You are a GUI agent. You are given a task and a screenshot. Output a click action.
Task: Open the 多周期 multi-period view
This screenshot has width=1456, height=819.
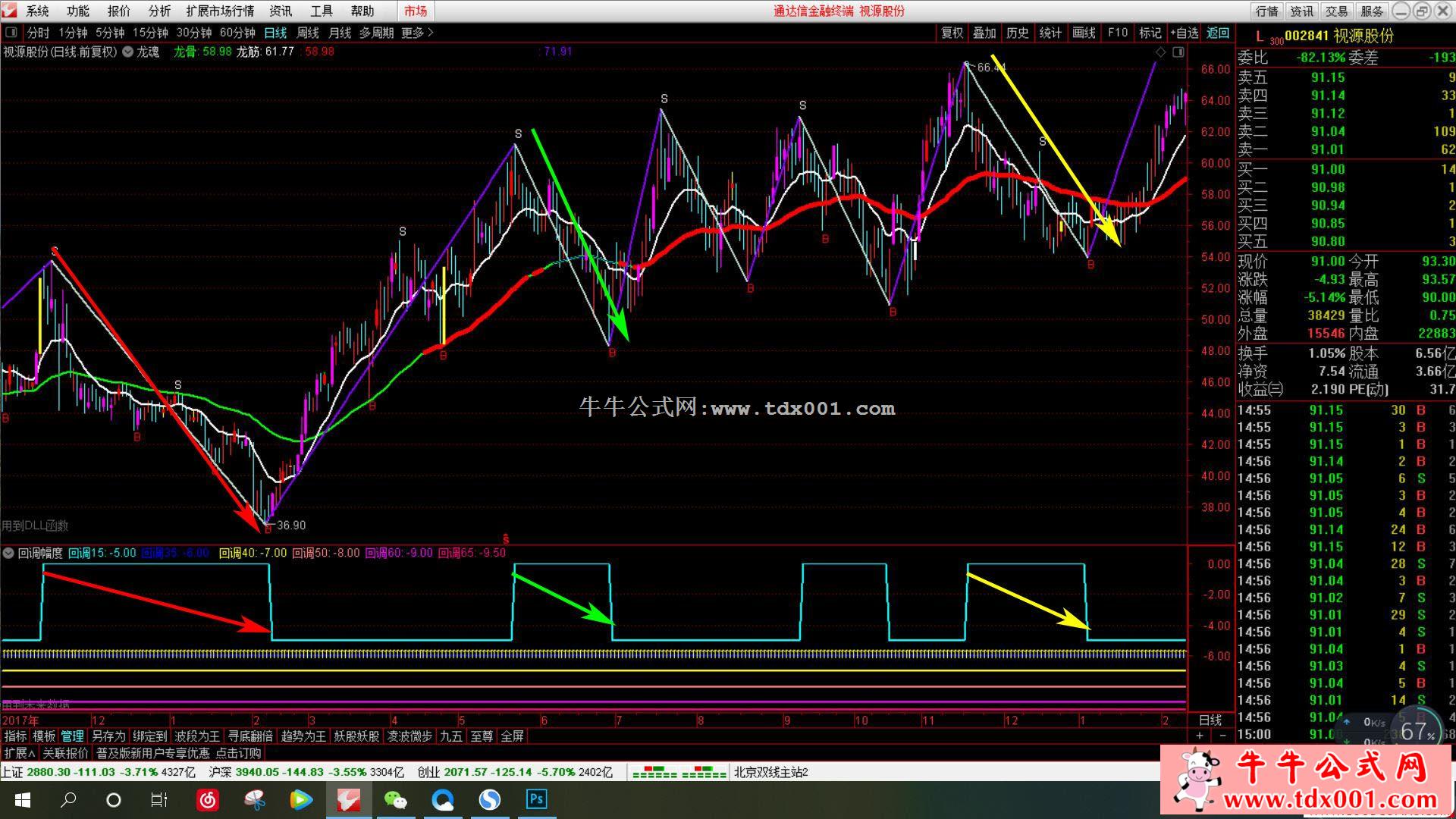point(376,33)
